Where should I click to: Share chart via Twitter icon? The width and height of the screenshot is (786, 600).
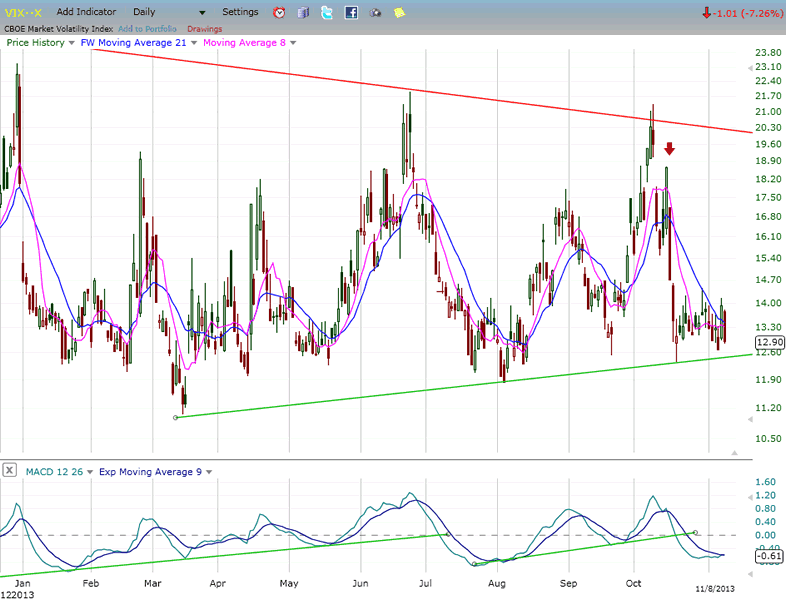point(327,13)
